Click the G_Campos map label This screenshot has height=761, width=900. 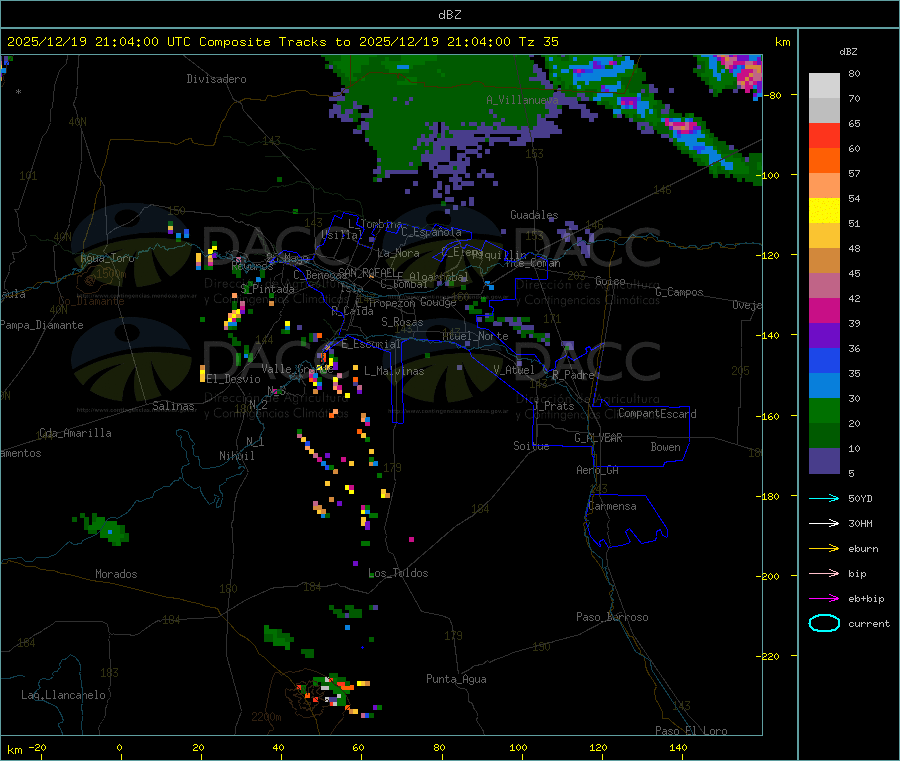(679, 292)
